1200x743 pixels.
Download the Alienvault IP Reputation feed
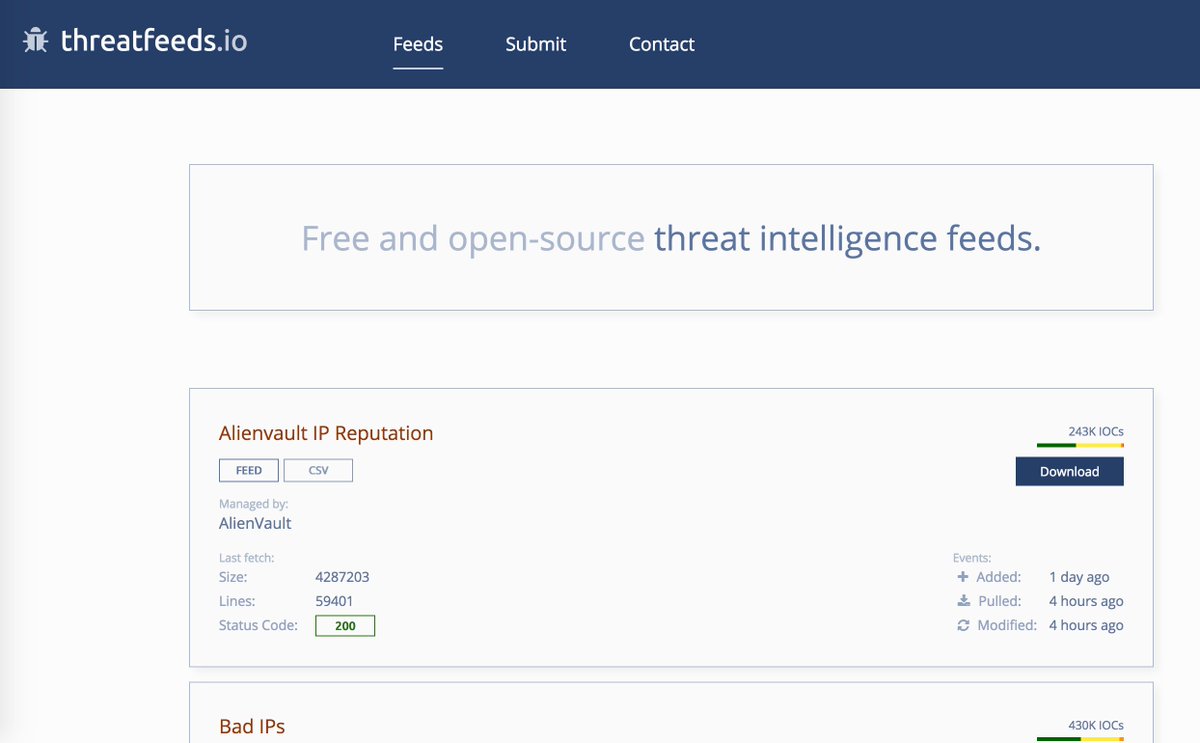pyautogui.click(x=1069, y=471)
